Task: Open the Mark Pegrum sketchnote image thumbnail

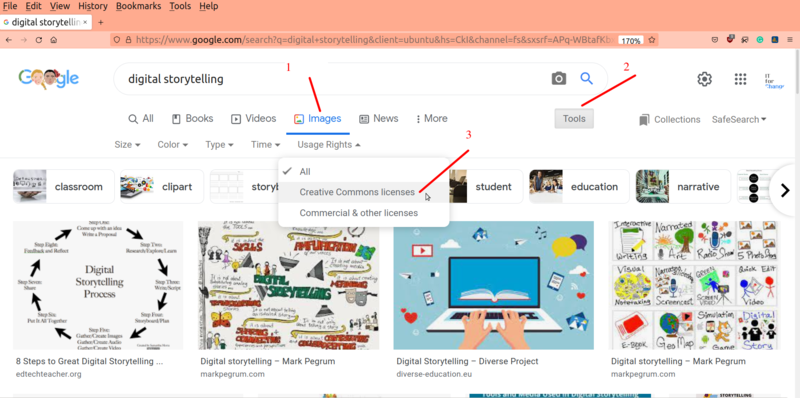Action: 289,285
